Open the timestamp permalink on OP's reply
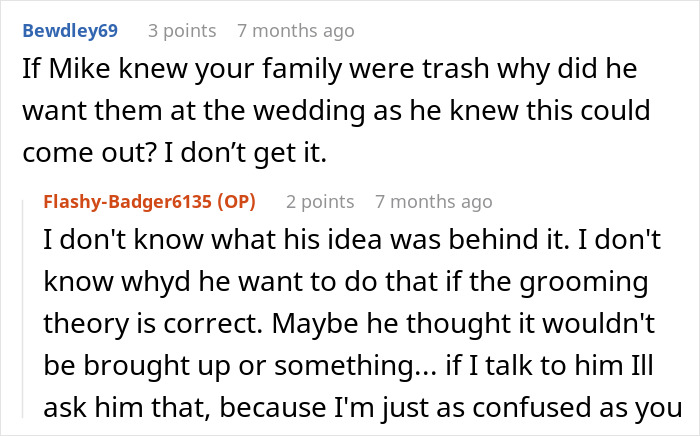700x436 pixels. coord(434,202)
